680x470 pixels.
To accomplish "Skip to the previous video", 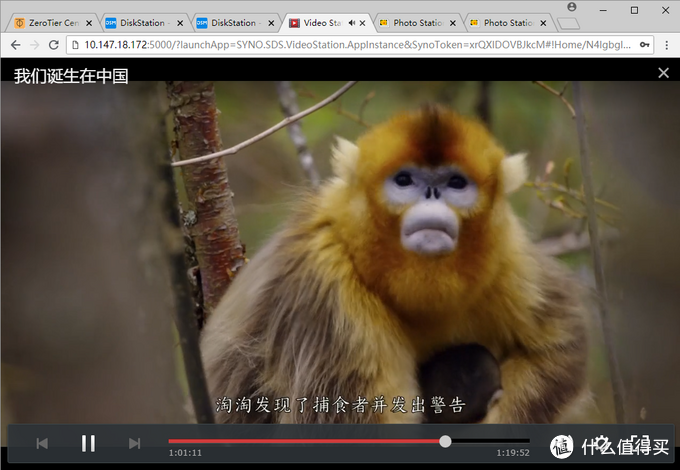I will 42,443.
